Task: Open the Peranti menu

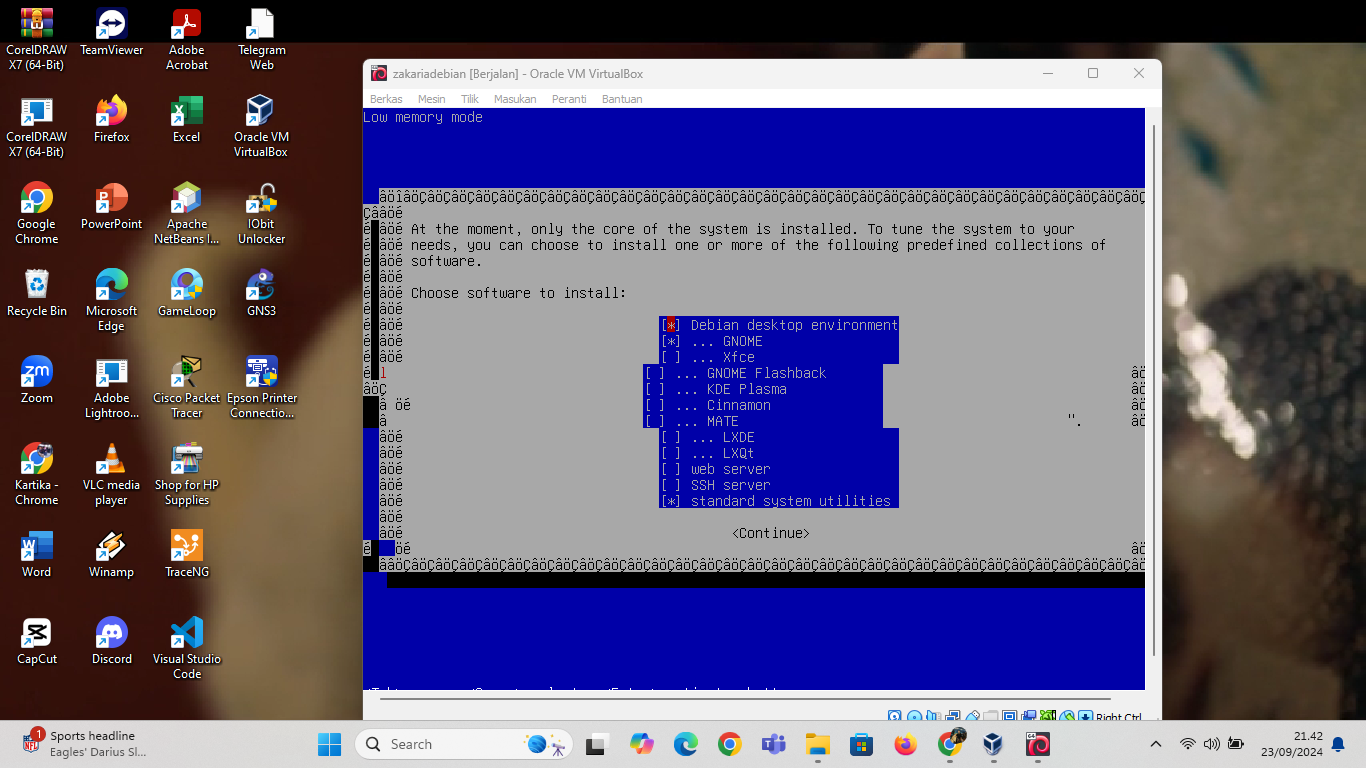Action: (569, 99)
